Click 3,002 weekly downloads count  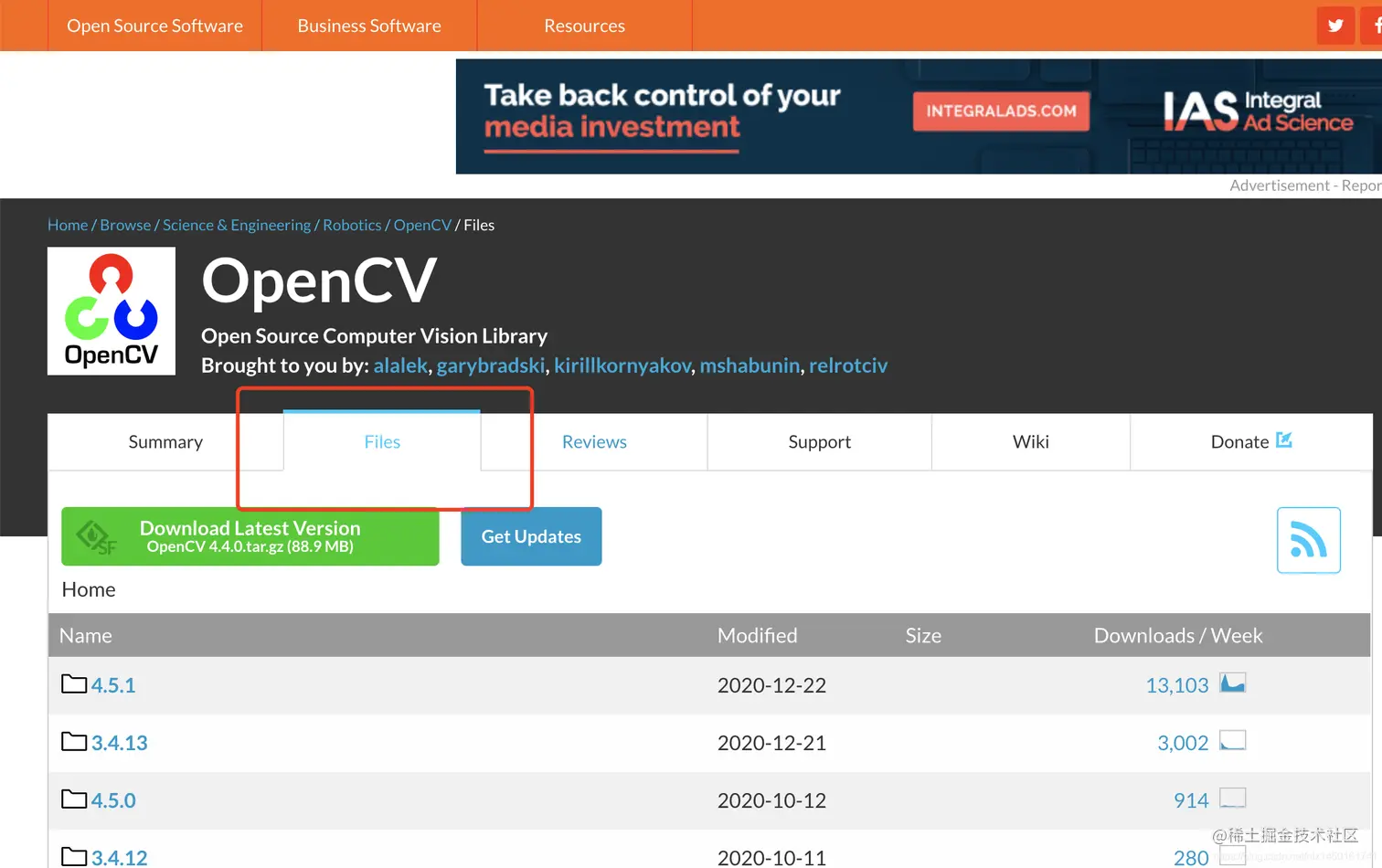[x=1183, y=743]
